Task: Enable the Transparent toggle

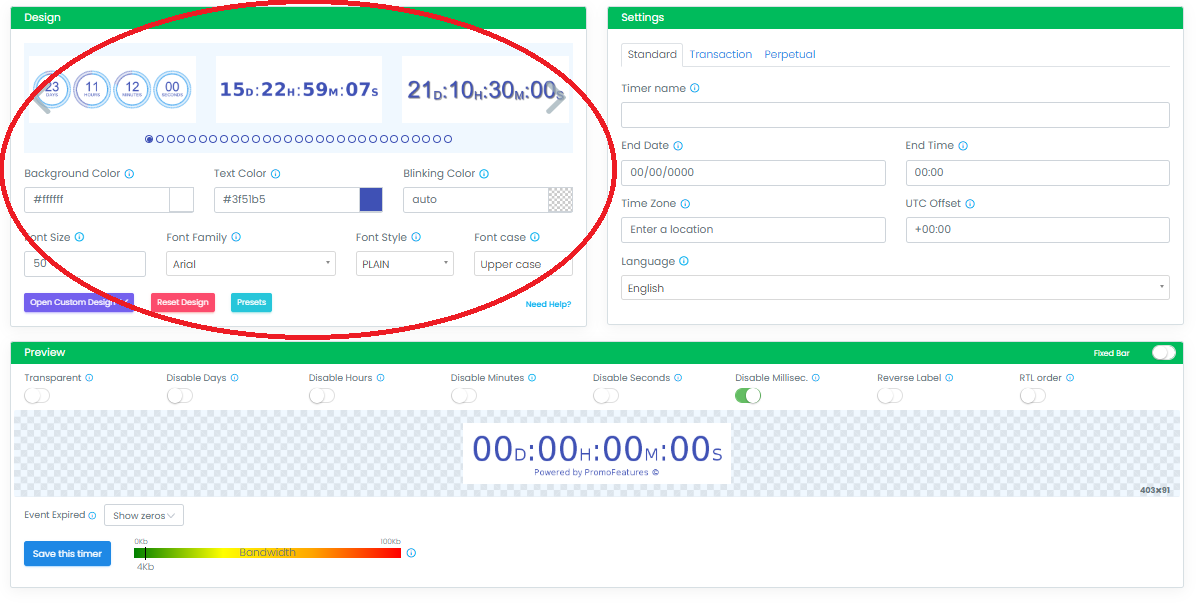Action: (37, 396)
